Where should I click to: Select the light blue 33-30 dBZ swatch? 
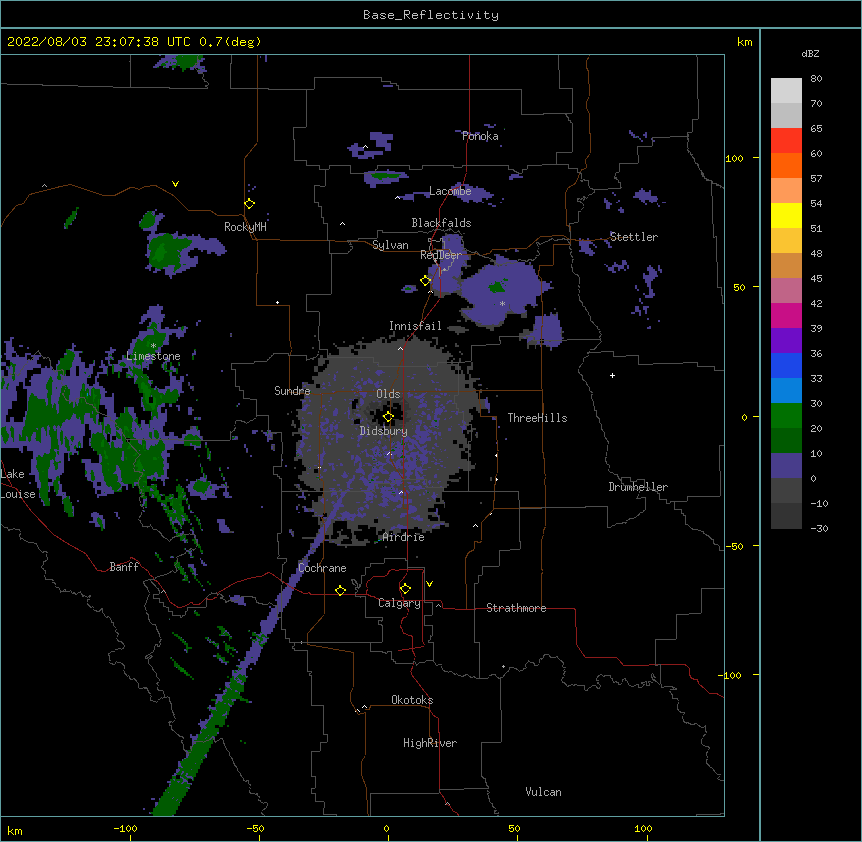786,391
